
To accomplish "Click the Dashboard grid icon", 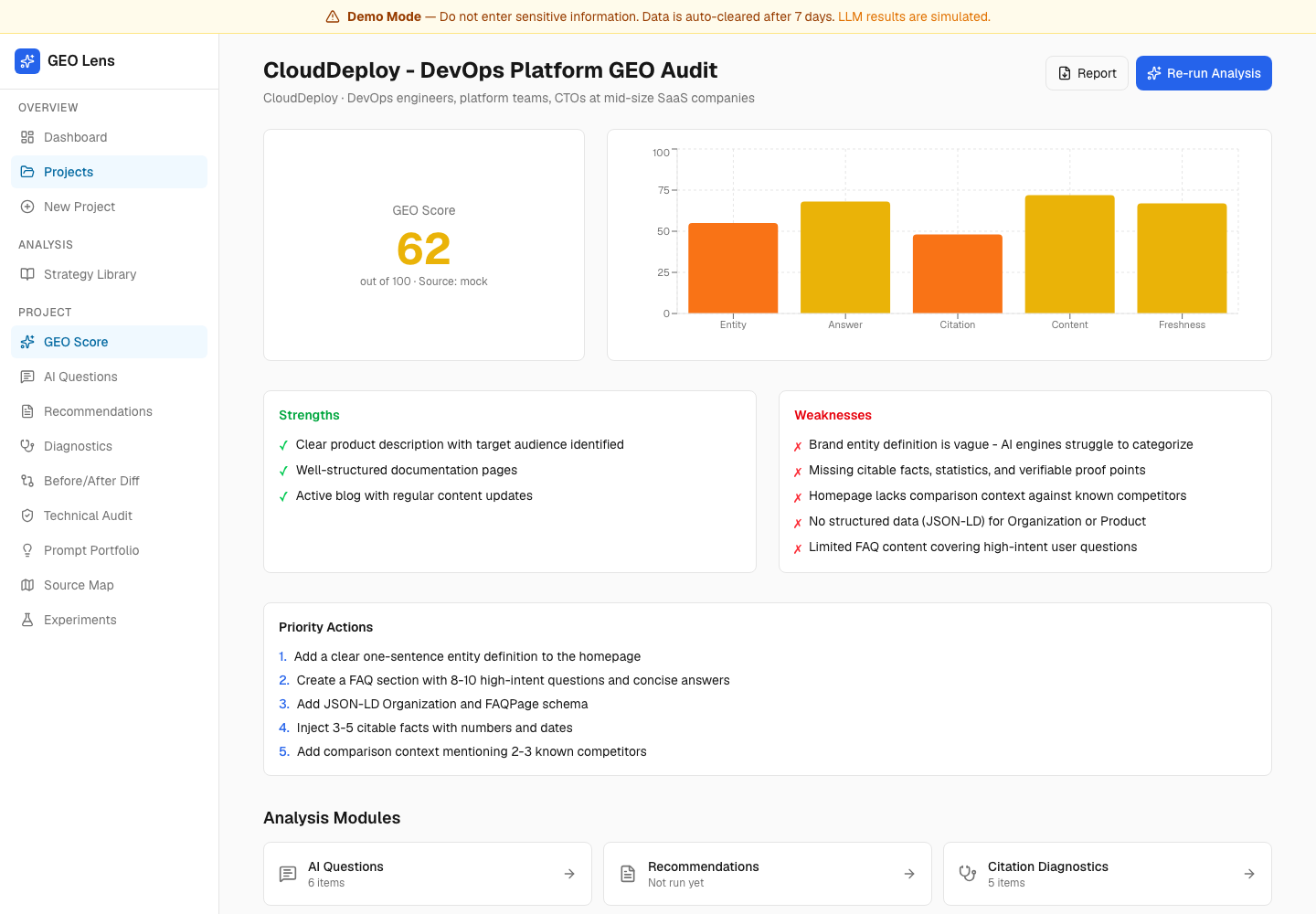I will (x=27, y=137).
